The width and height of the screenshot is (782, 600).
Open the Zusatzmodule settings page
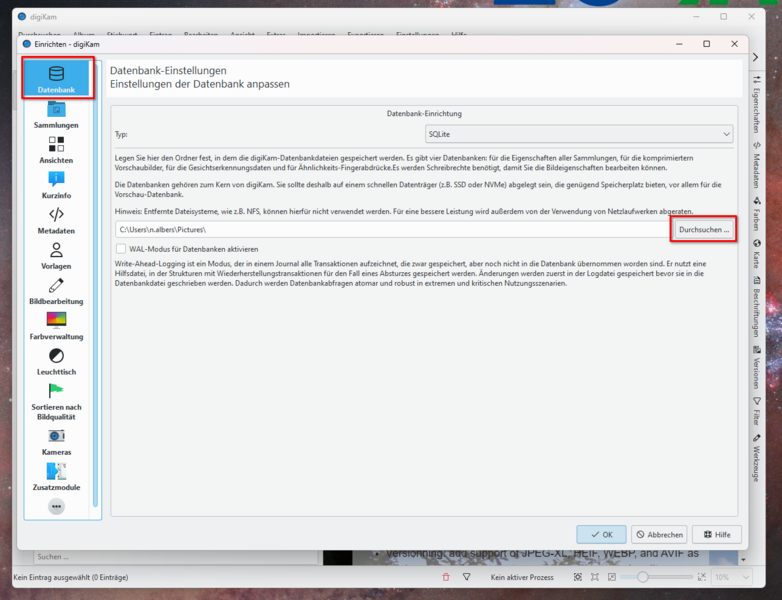56,477
